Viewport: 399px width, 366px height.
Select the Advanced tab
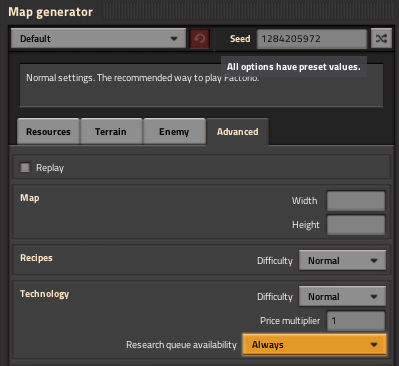238,132
